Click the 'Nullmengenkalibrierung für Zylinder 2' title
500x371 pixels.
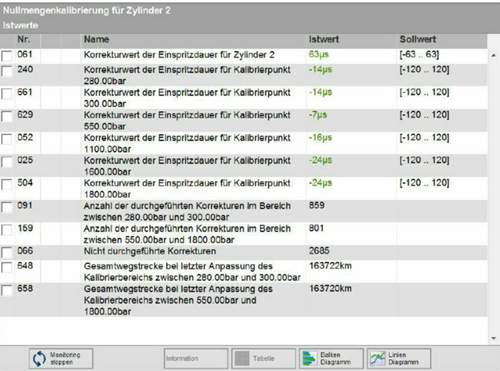coord(87,11)
